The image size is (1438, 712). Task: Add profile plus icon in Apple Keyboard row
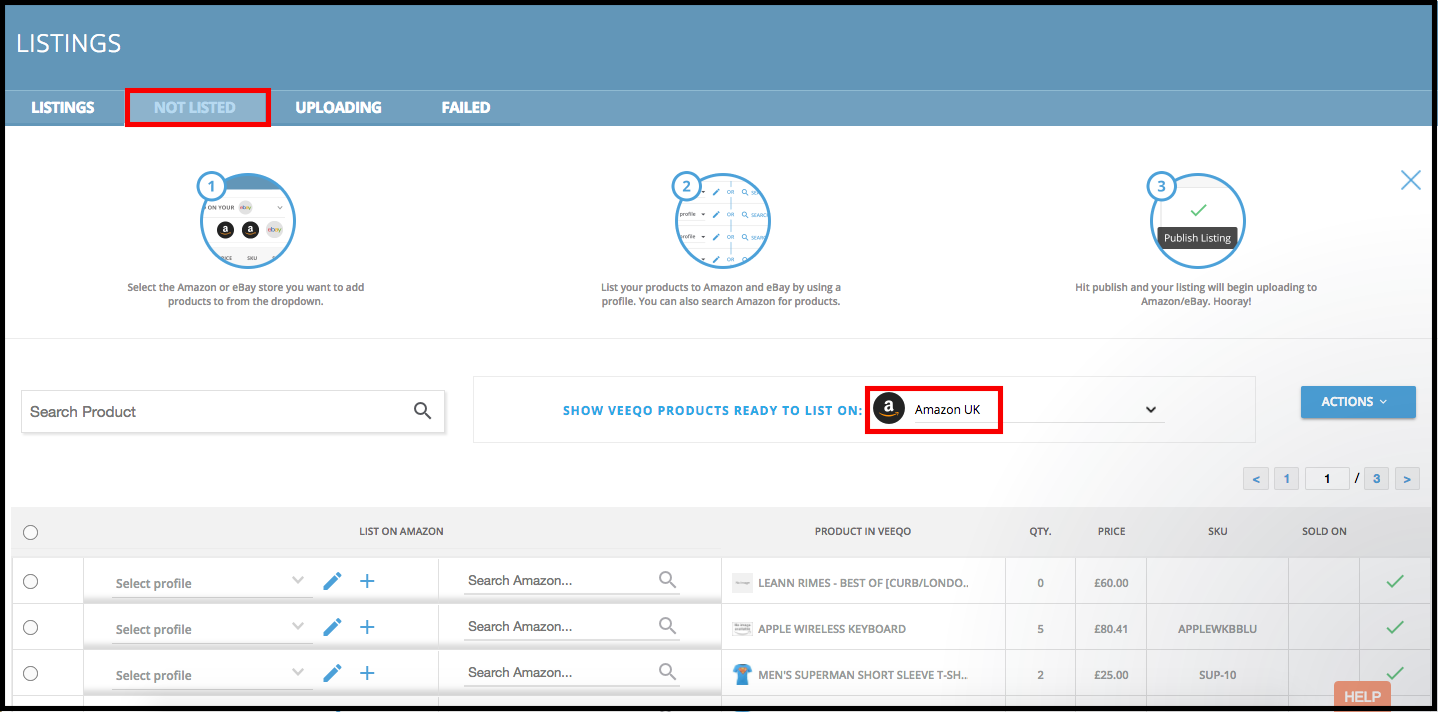tap(367, 627)
